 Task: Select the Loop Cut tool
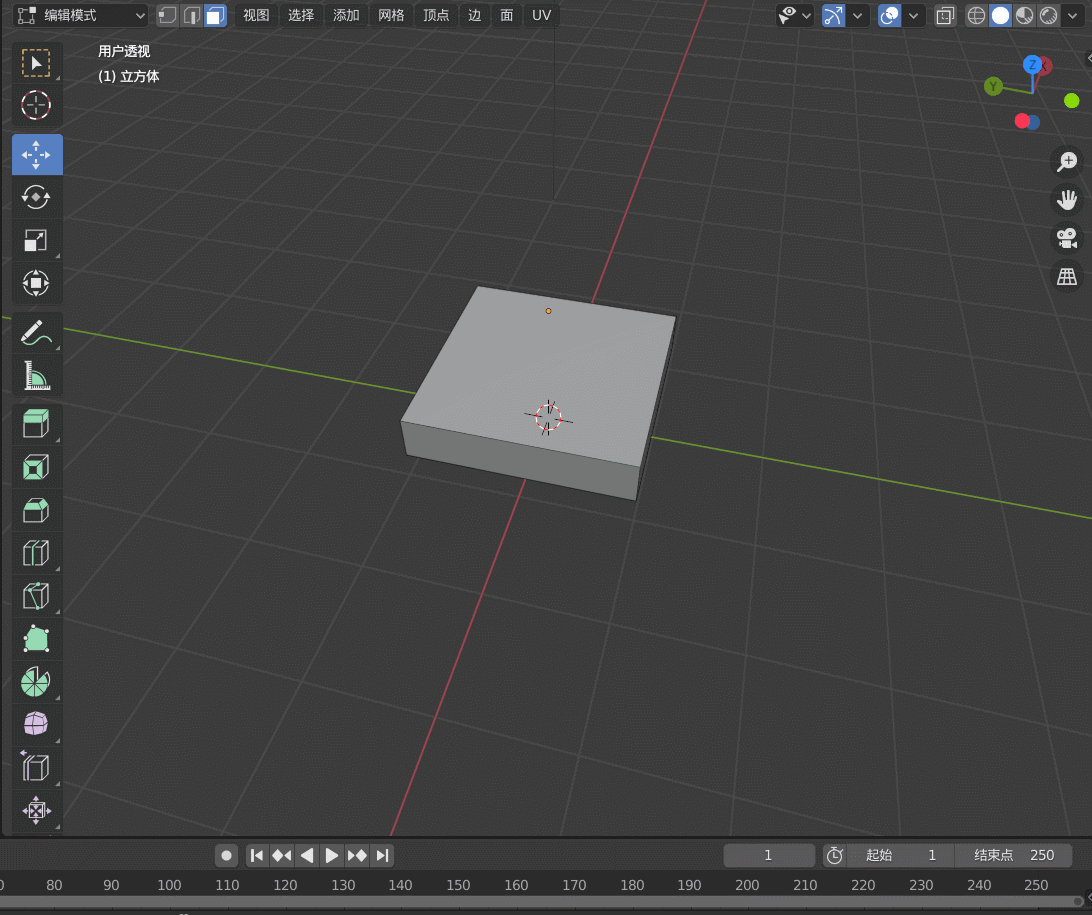click(37, 554)
